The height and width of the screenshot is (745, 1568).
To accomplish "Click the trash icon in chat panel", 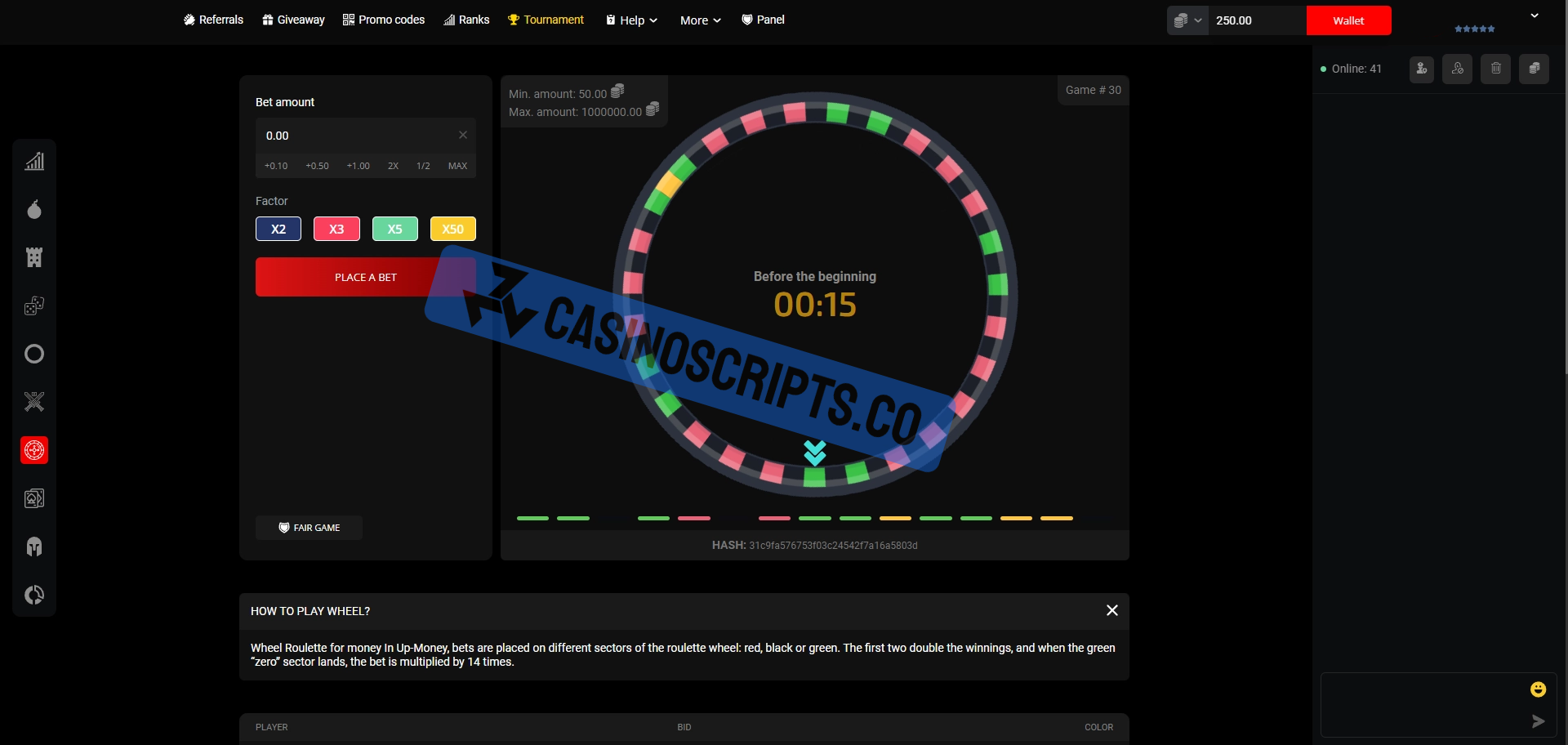I will pos(1495,69).
